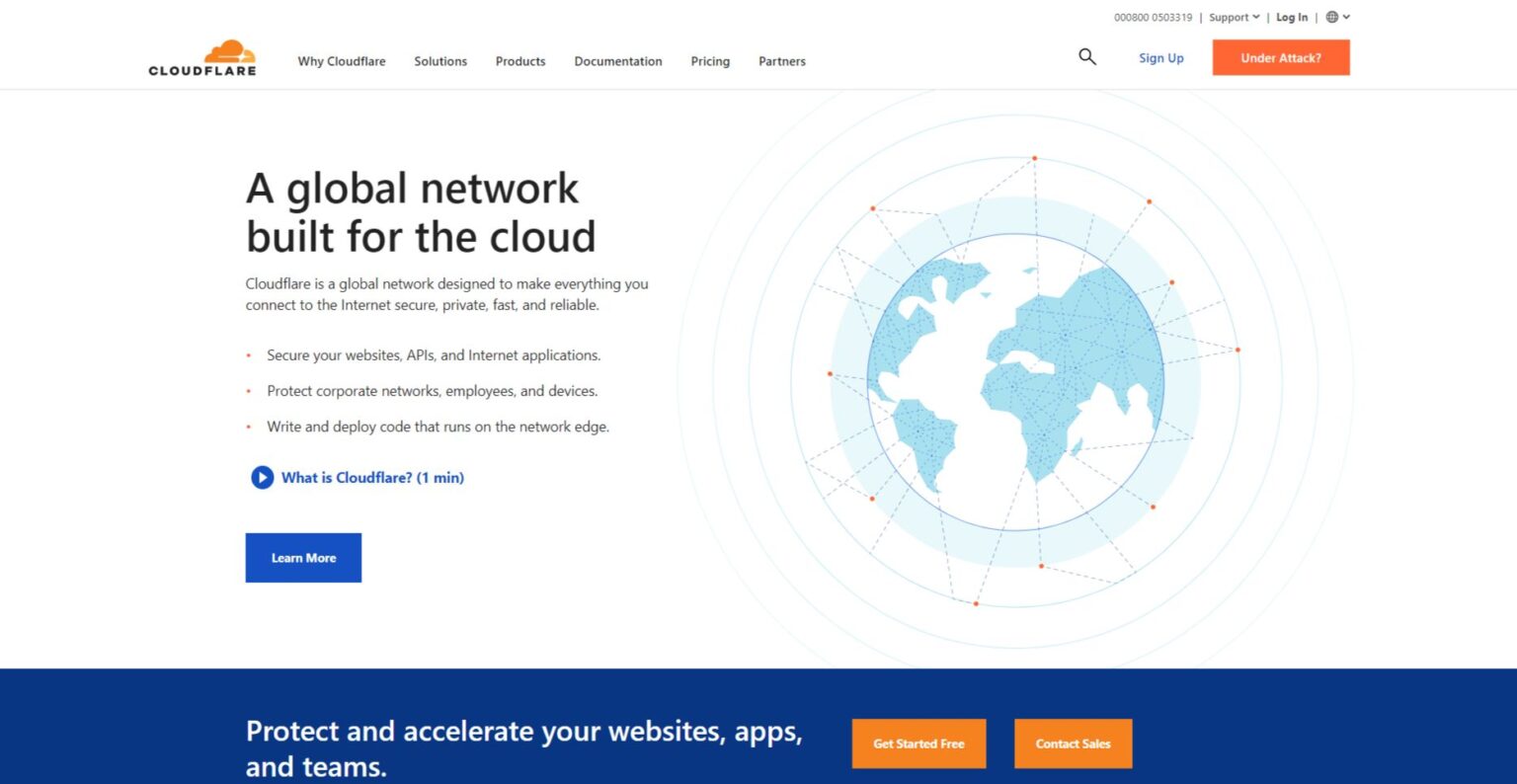Click the Learn More button
This screenshot has height=784, width=1517.
pos(303,558)
